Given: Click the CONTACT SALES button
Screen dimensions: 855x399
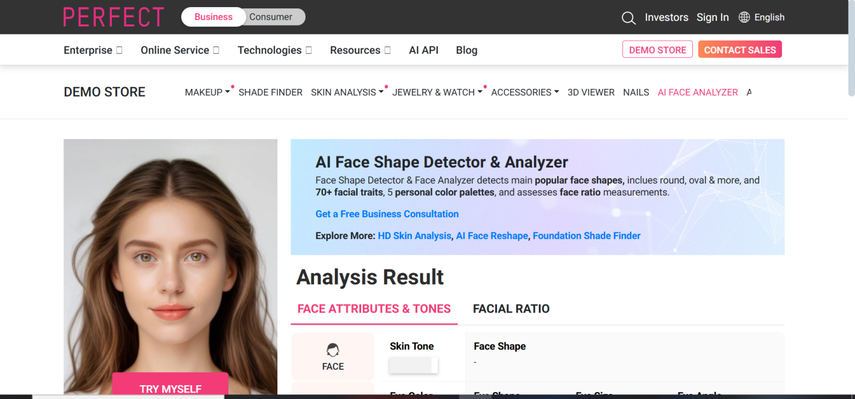Looking at the screenshot, I should point(740,50).
